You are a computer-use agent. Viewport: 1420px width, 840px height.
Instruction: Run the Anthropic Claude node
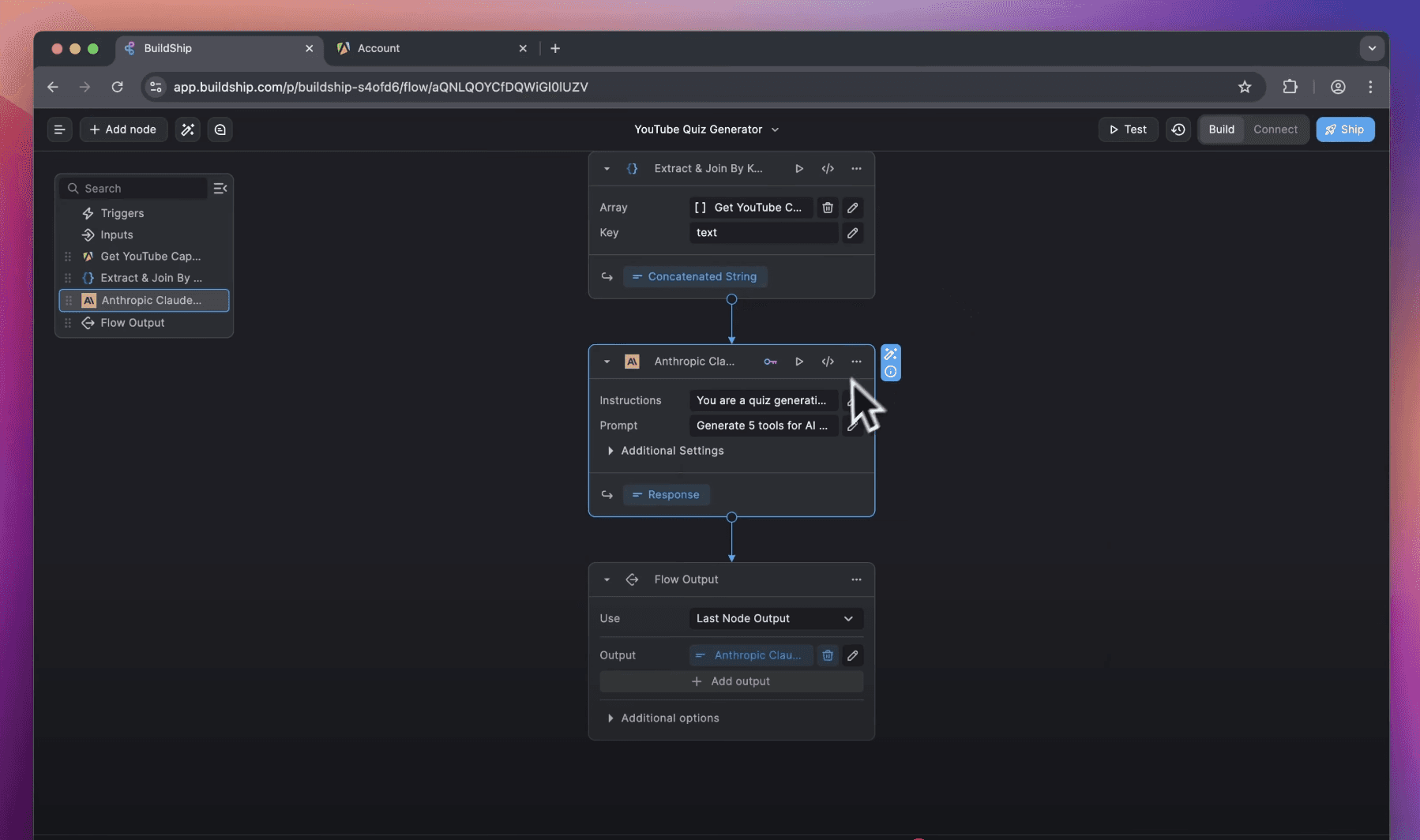click(x=799, y=362)
